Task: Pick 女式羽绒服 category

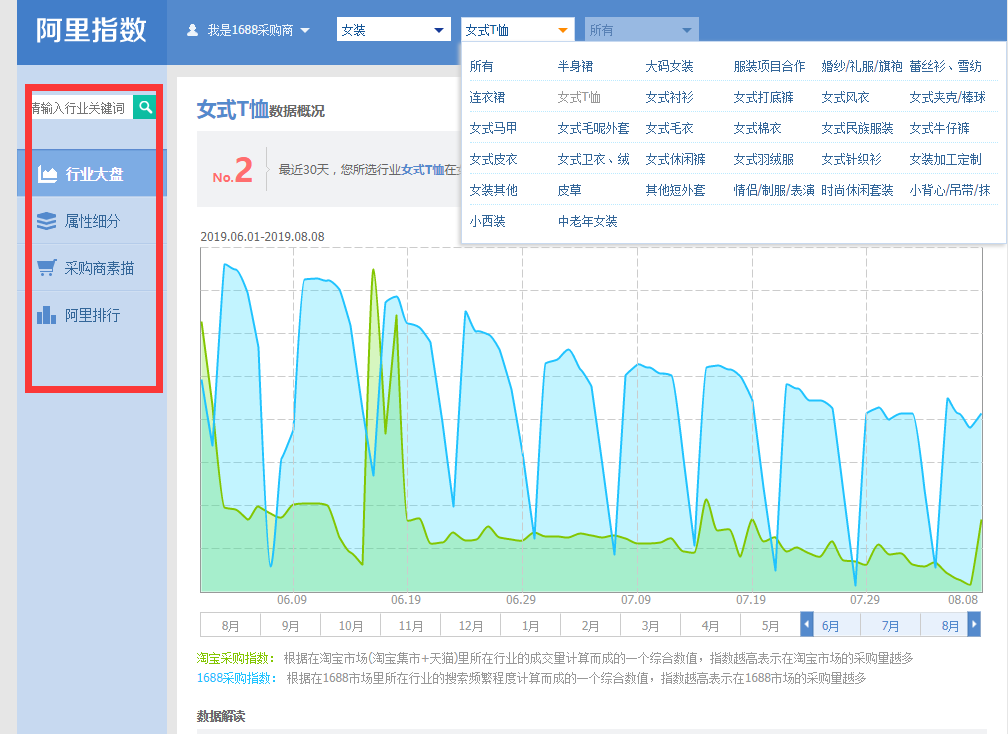Action: (763, 159)
